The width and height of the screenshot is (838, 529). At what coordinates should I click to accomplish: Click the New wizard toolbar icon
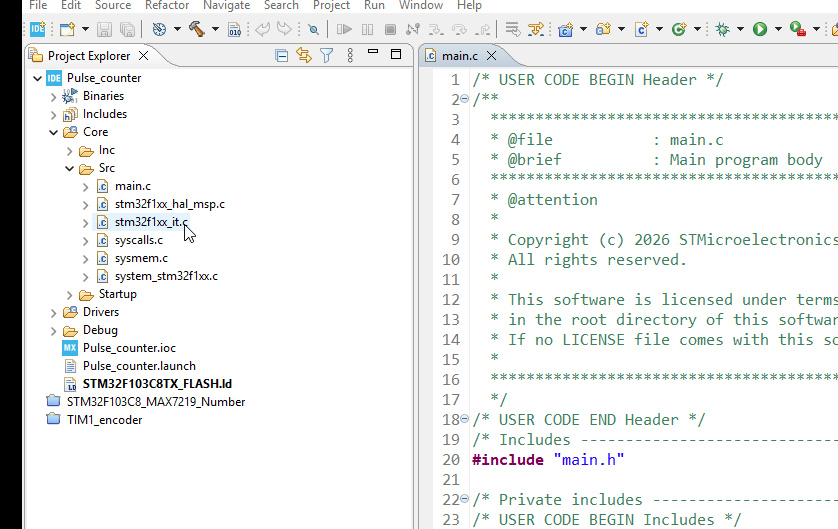coord(67,29)
